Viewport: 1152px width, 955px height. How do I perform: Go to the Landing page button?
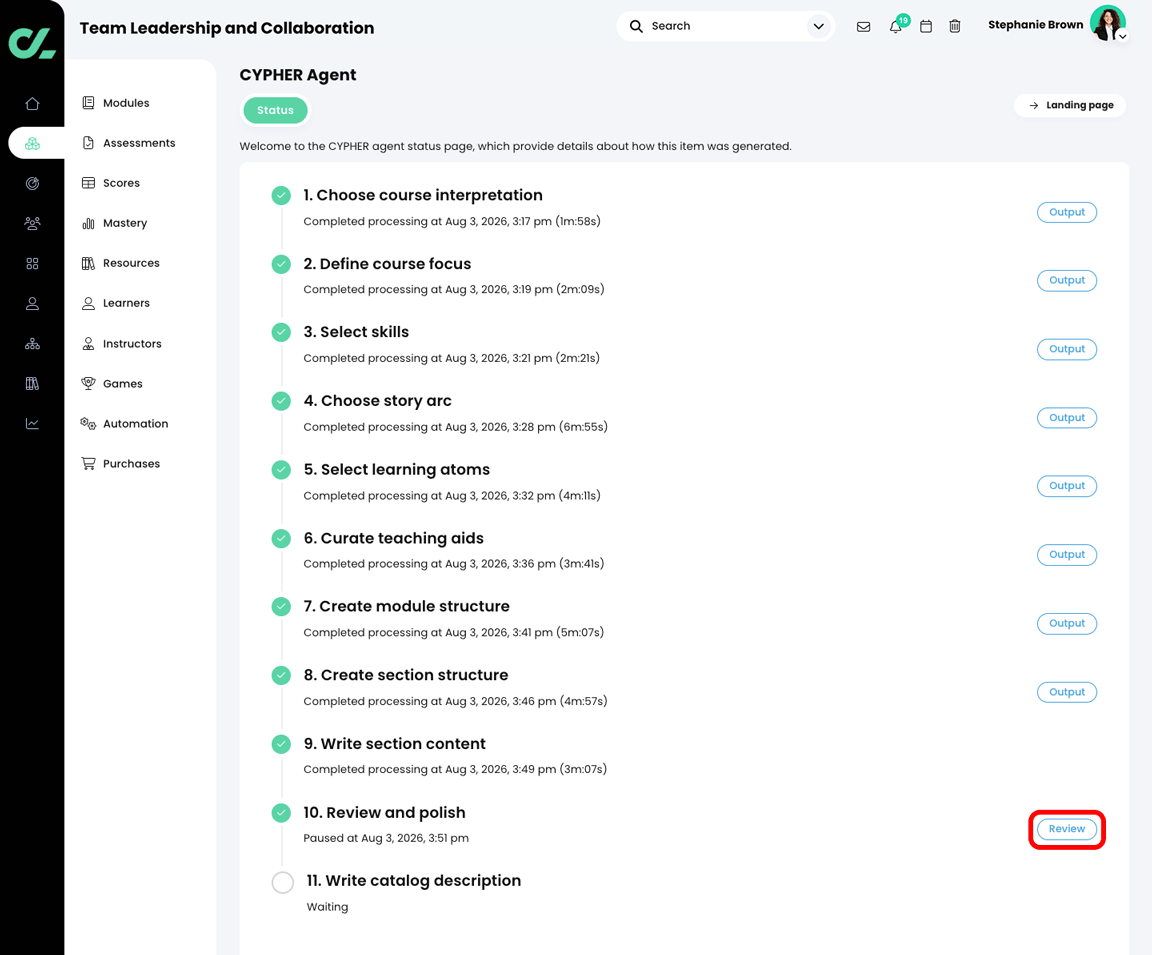point(1070,105)
